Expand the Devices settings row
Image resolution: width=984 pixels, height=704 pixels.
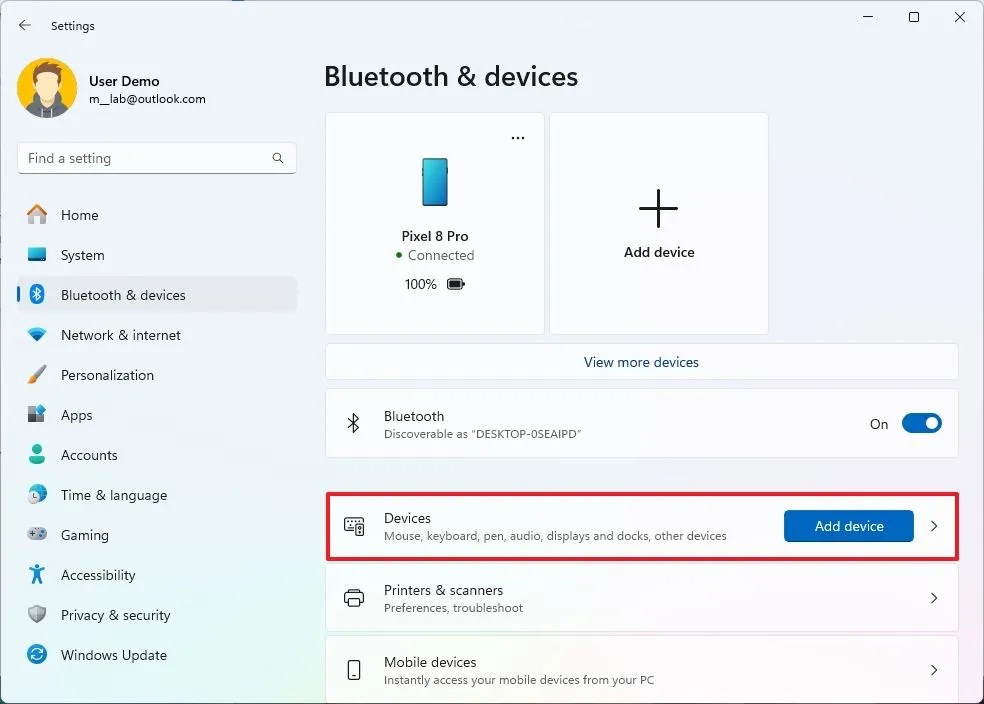point(933,525)
